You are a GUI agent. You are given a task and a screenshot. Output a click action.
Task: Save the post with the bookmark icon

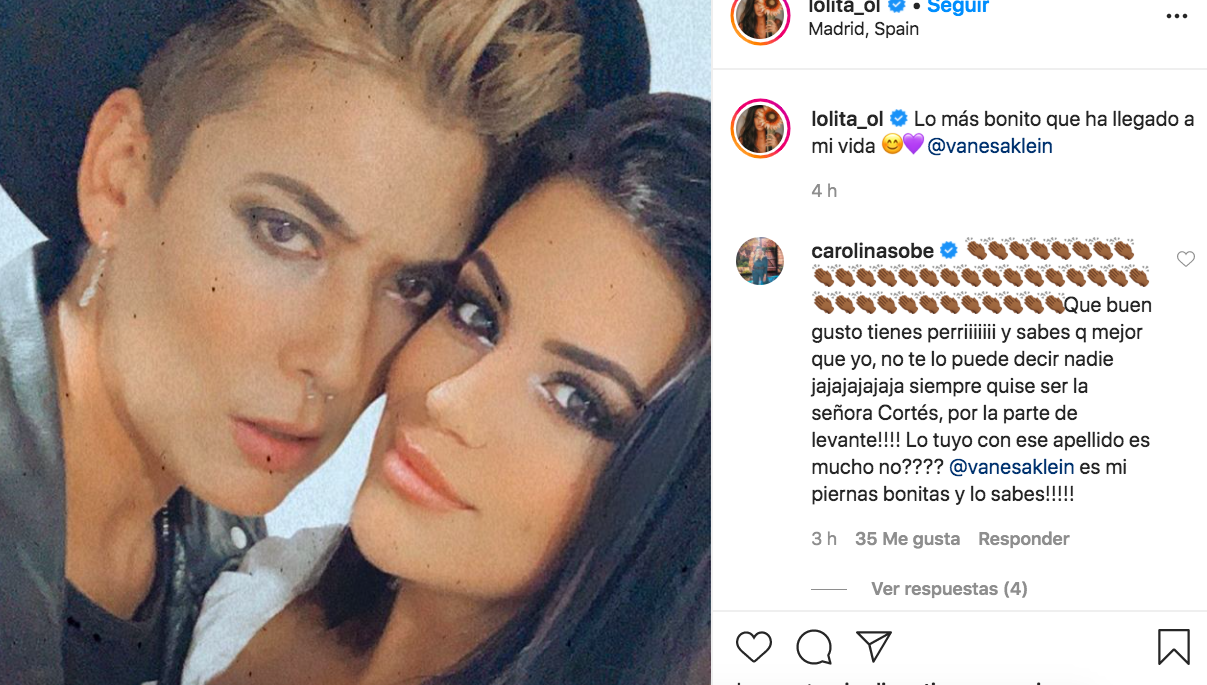pyautogui.click(x=1174, y=647)
